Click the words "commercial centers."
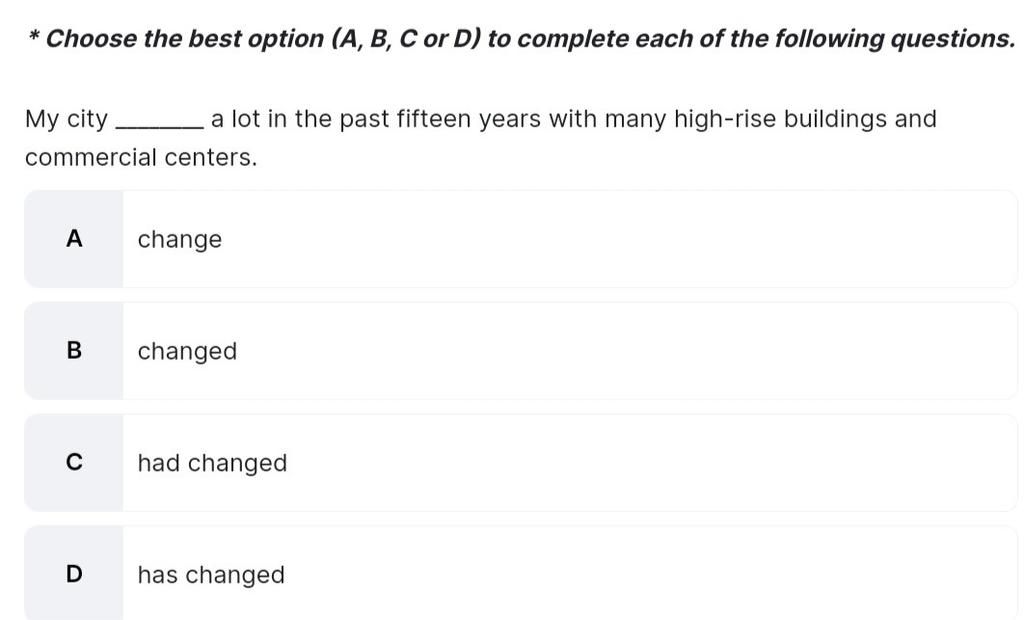This screenshot has height=620, width=1024. tap(141, 158)
